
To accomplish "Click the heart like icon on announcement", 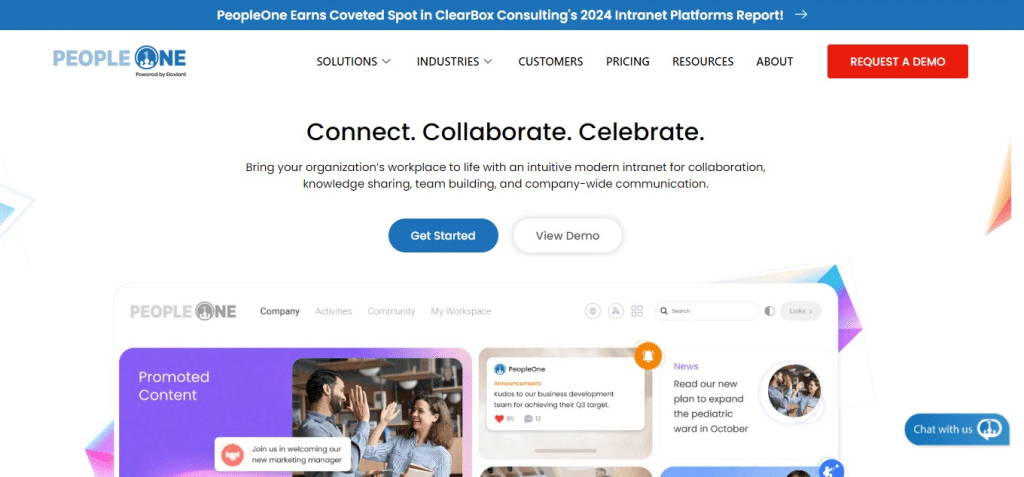I will tap(500, 419).
